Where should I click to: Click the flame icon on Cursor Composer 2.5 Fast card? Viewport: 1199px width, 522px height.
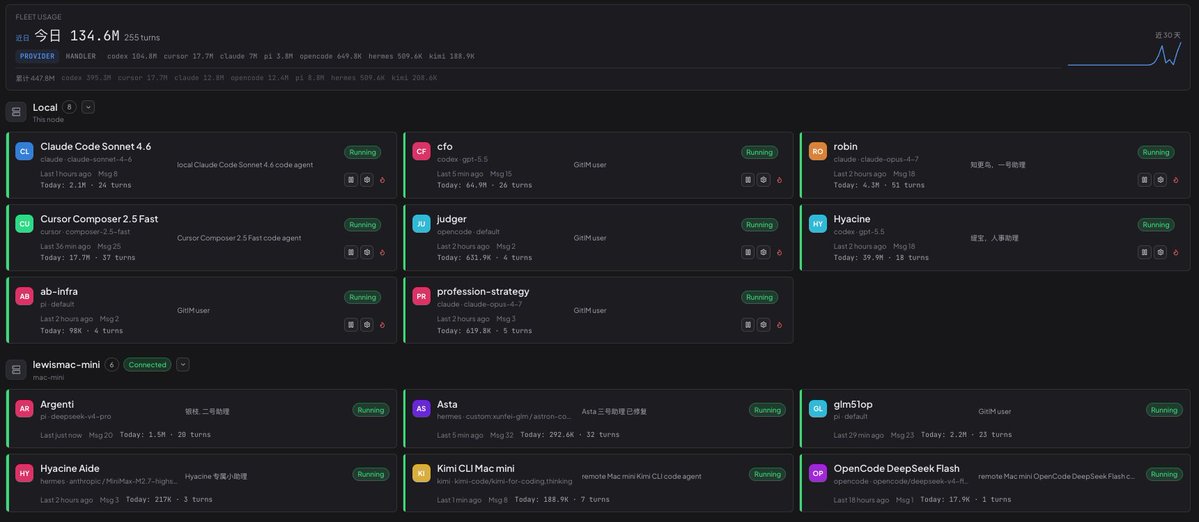coord(382,252)
